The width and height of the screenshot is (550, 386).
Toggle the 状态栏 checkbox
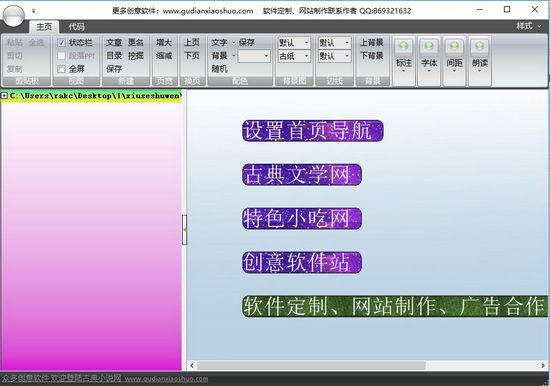click(x=61, y=42)
